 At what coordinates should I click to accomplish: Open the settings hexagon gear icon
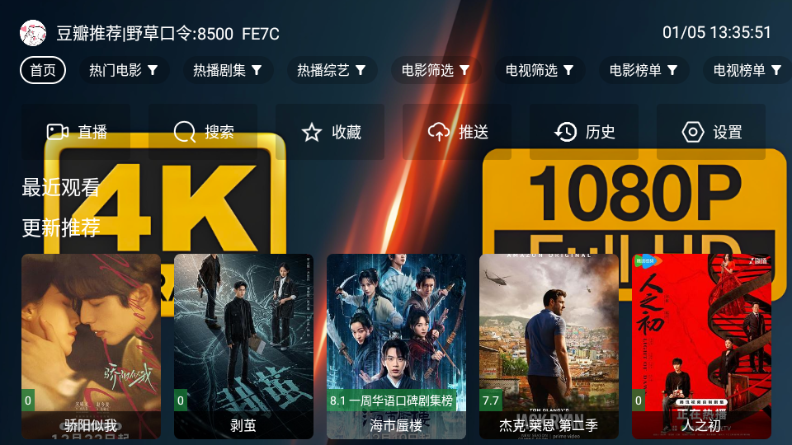click(x=692, y=132)
